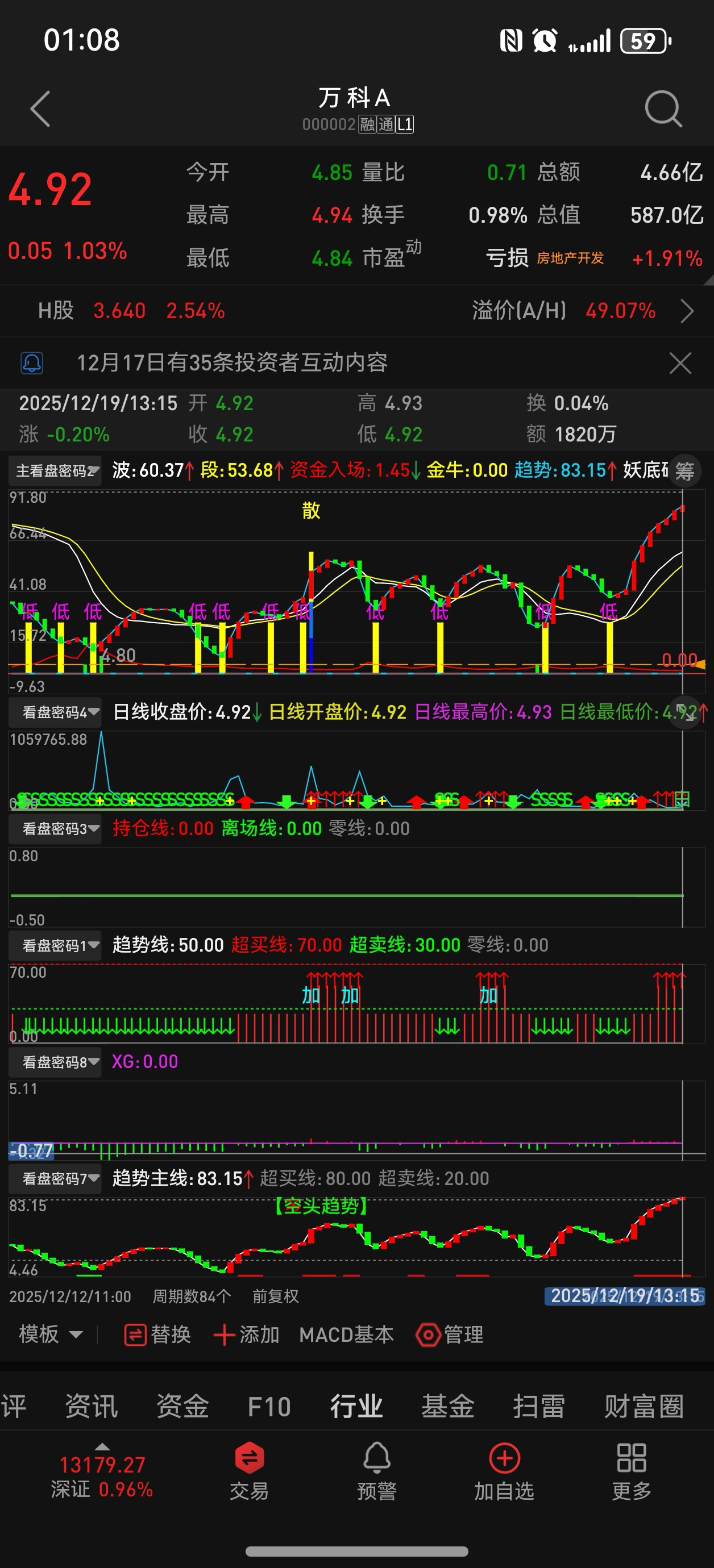Open the 看盘密码3 indicator dropdown
714x1568 pixels.
(x=56, y=828)
